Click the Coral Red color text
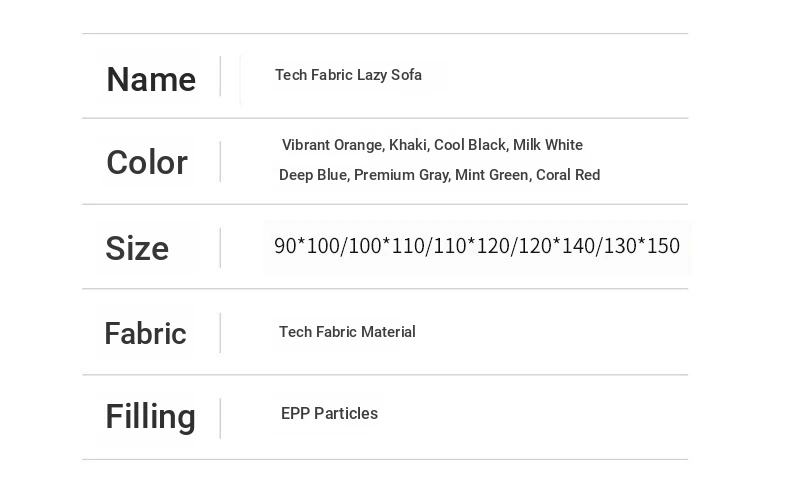 (x=568, y=175)
